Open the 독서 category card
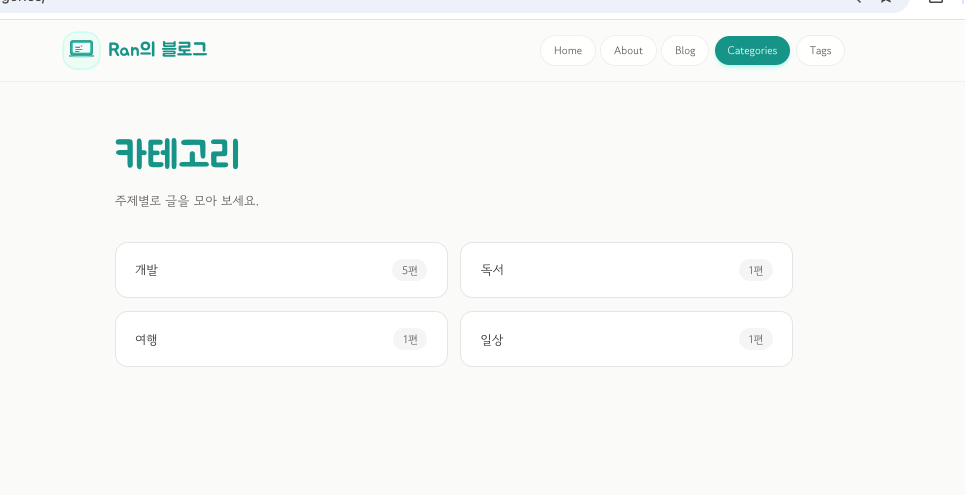This screenshot has height=495, width=965. (x=626, y=270)
